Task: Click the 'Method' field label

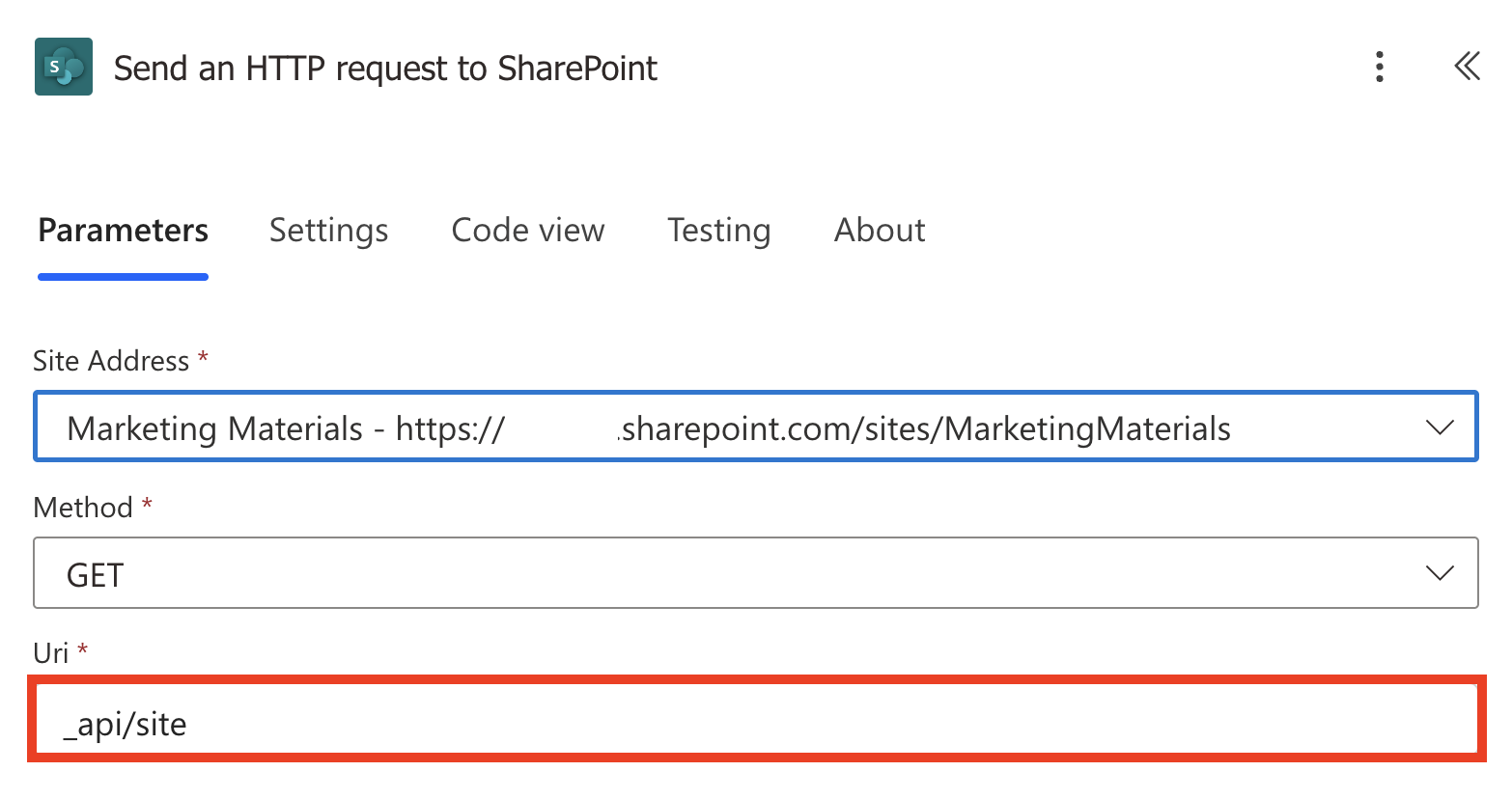Action: click(83, 508)
